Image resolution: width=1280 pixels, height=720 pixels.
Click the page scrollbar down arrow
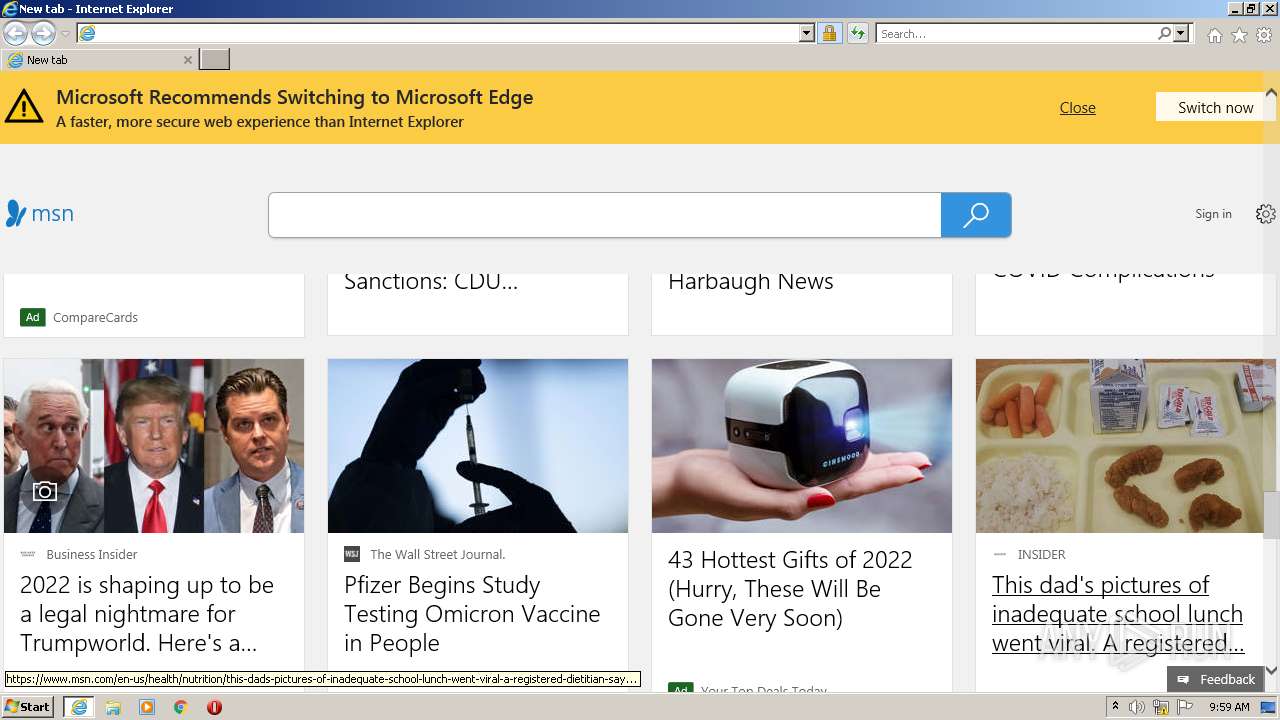[1271, 670]
